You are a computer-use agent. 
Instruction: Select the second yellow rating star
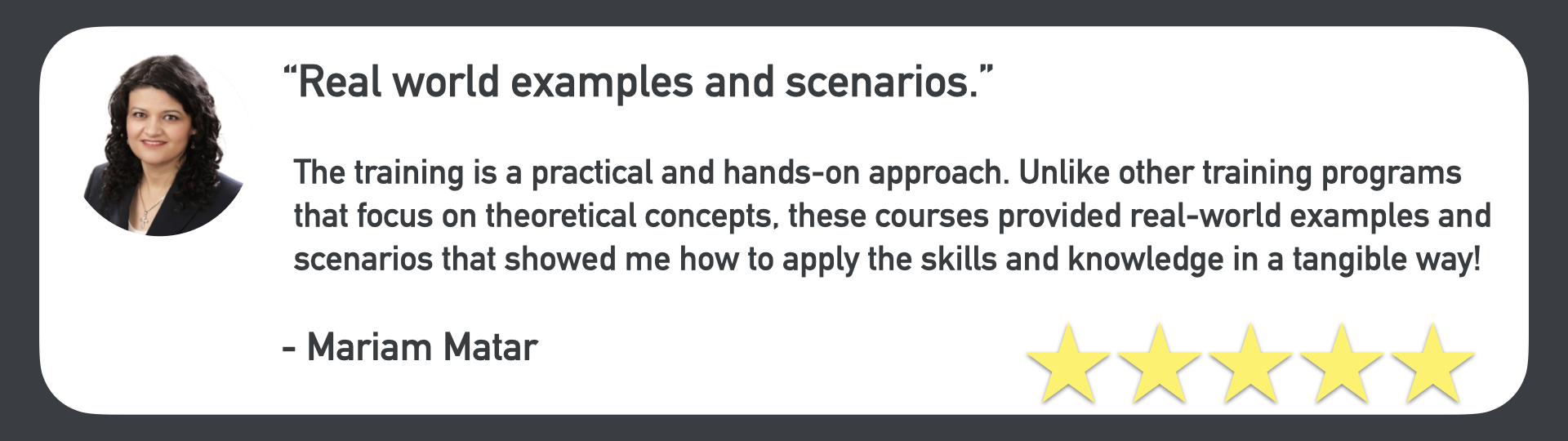(1158, 363)
